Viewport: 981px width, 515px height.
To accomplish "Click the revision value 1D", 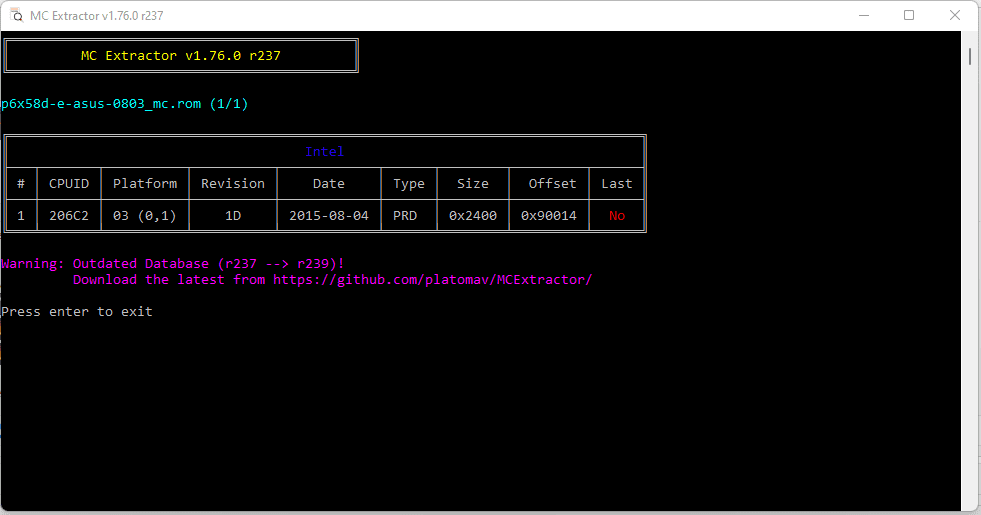I will [233, 216].
